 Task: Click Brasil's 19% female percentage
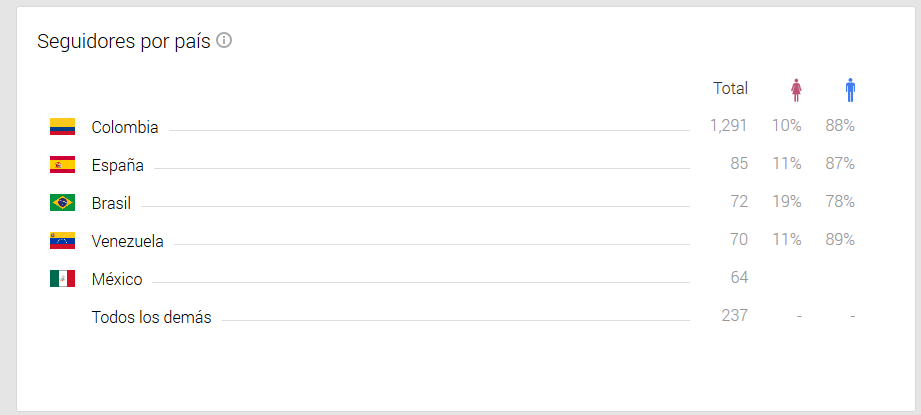coord(786,202)
